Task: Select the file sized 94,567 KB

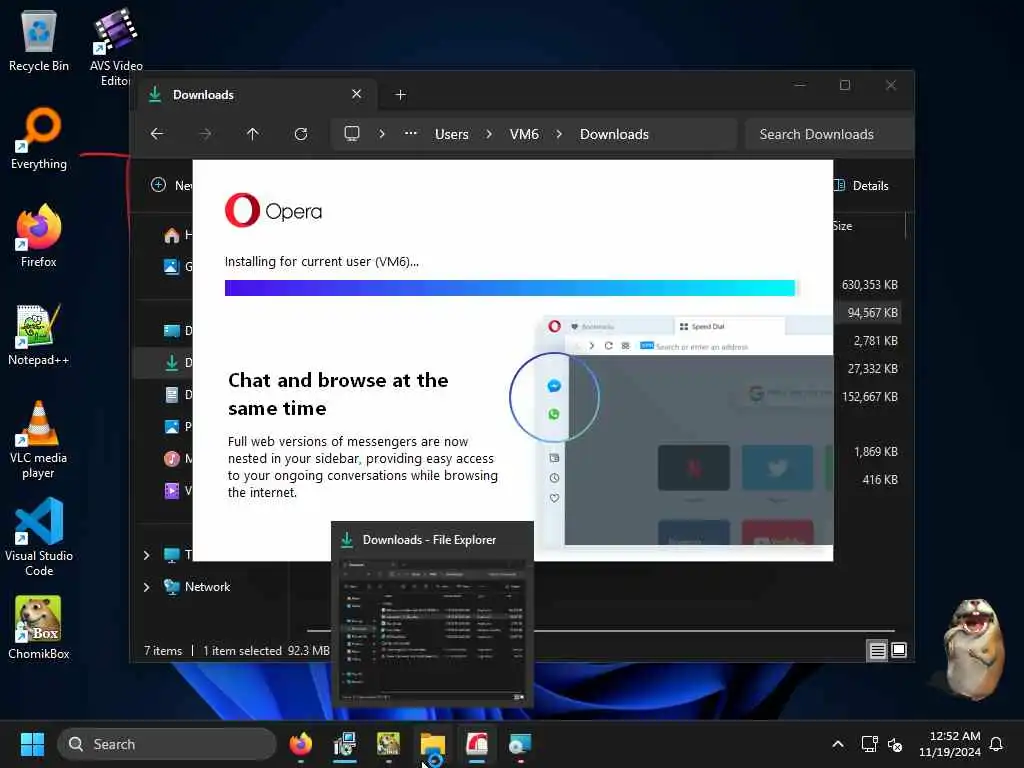Action: (872, 313)
